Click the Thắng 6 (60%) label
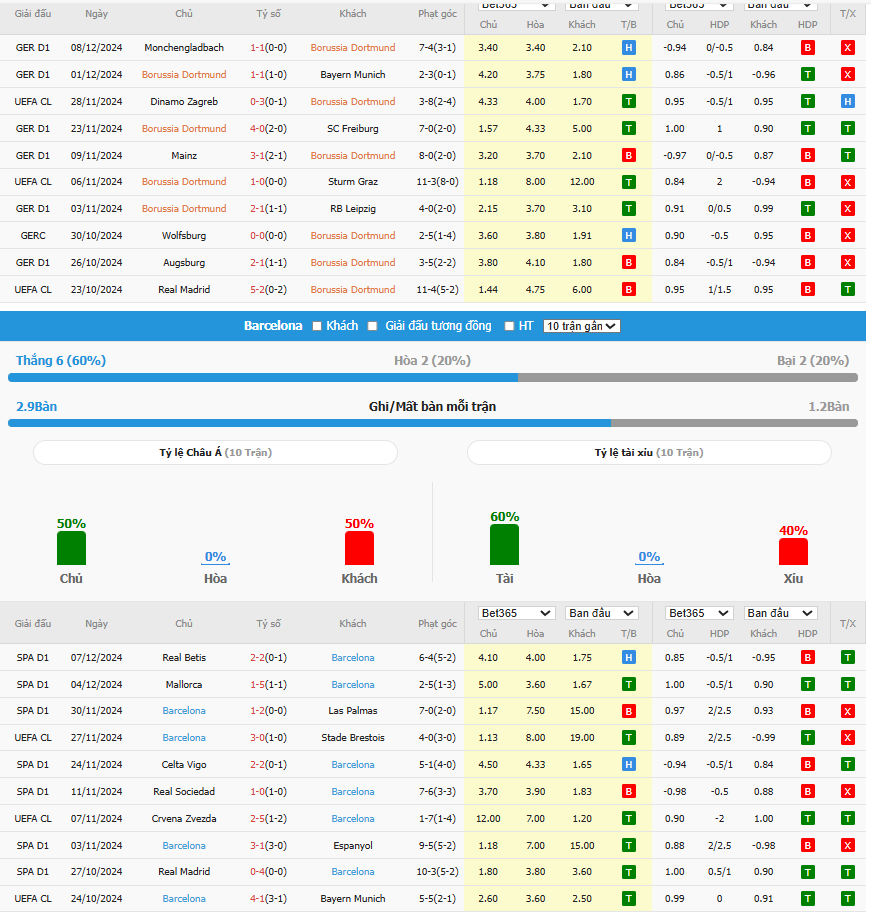This screenshot has height=915, width=871. (x=61, y=361)
